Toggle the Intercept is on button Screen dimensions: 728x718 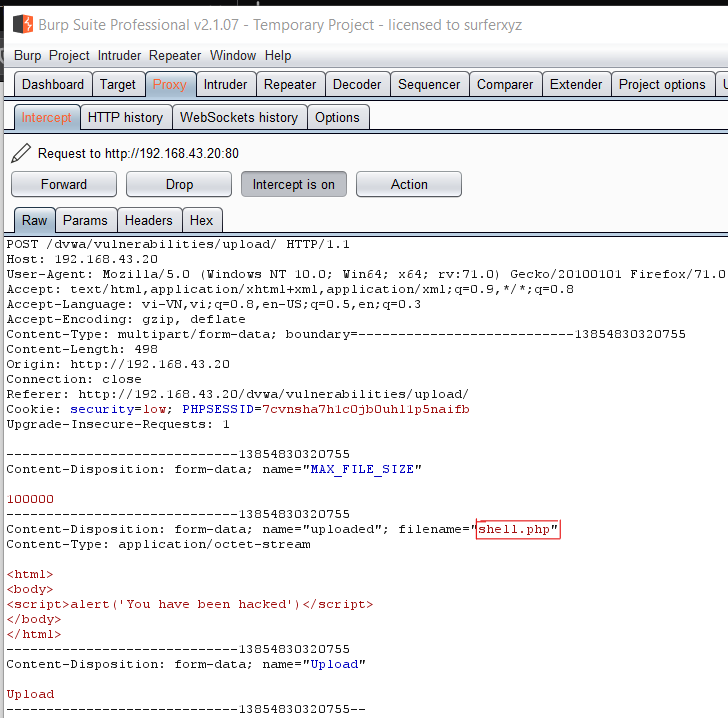[293, 184]
